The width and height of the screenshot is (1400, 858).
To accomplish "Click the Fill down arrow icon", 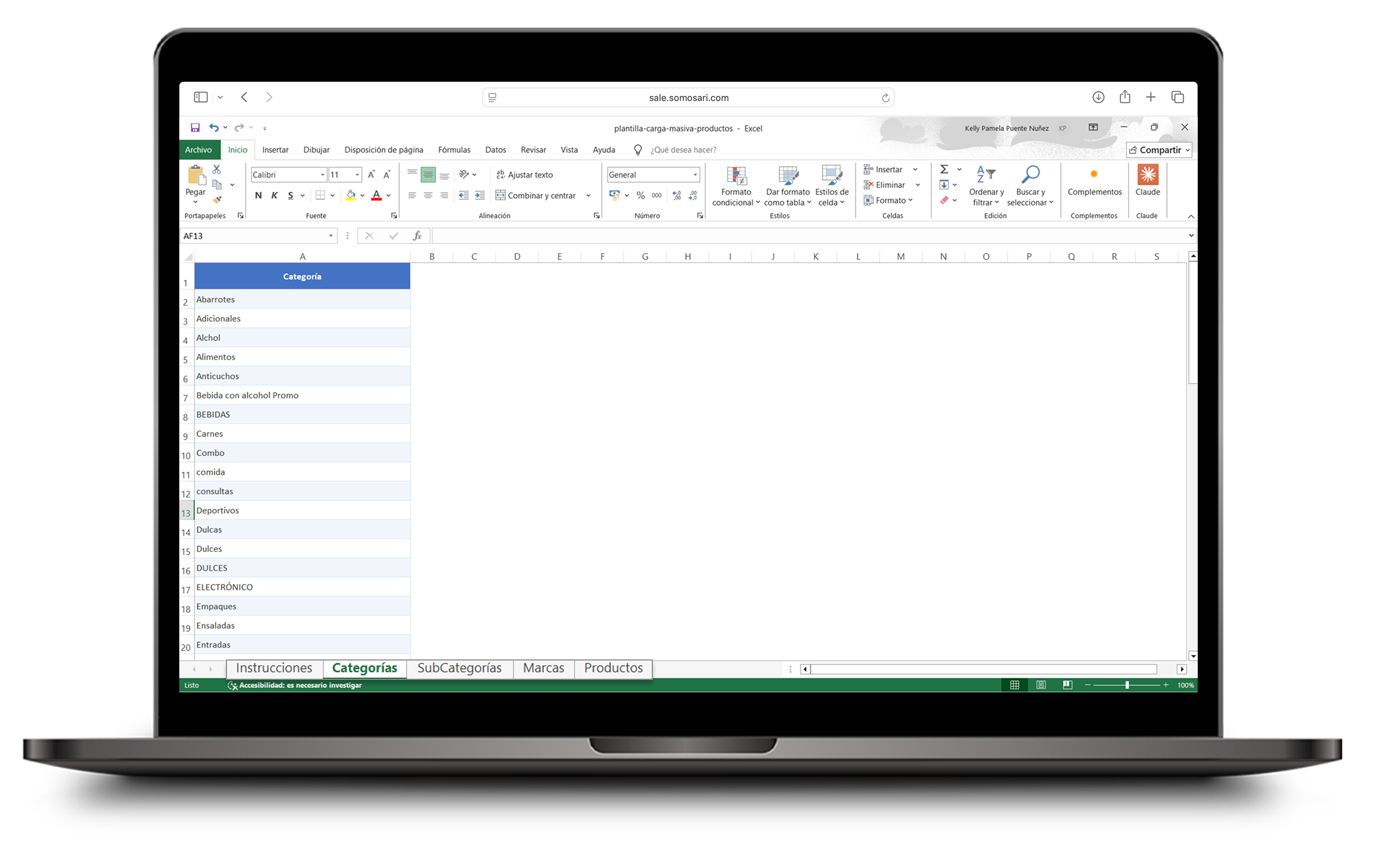I will [x=944, y=185].
